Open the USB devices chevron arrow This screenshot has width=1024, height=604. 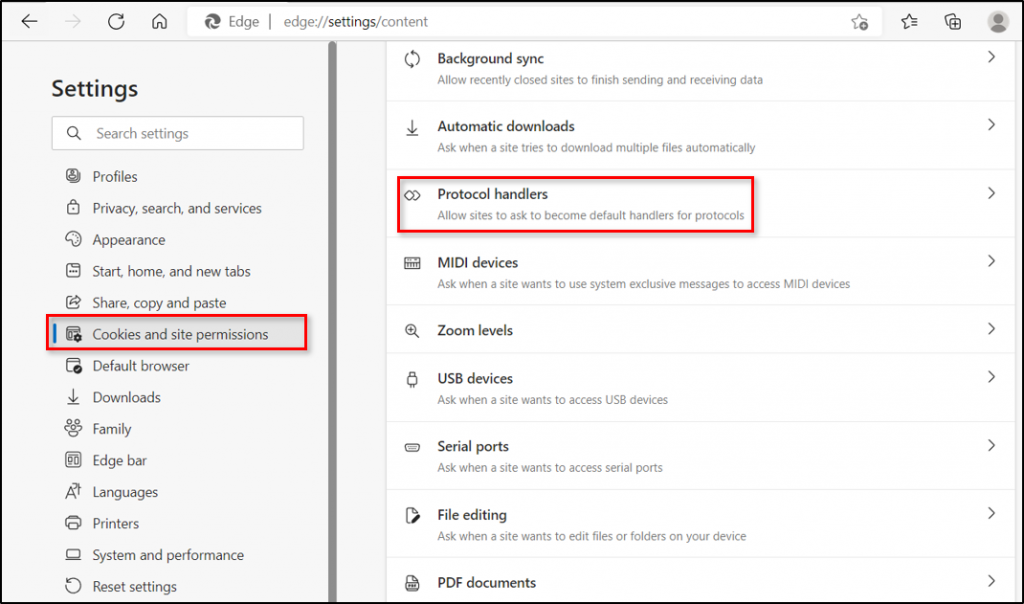click(991, 377)
